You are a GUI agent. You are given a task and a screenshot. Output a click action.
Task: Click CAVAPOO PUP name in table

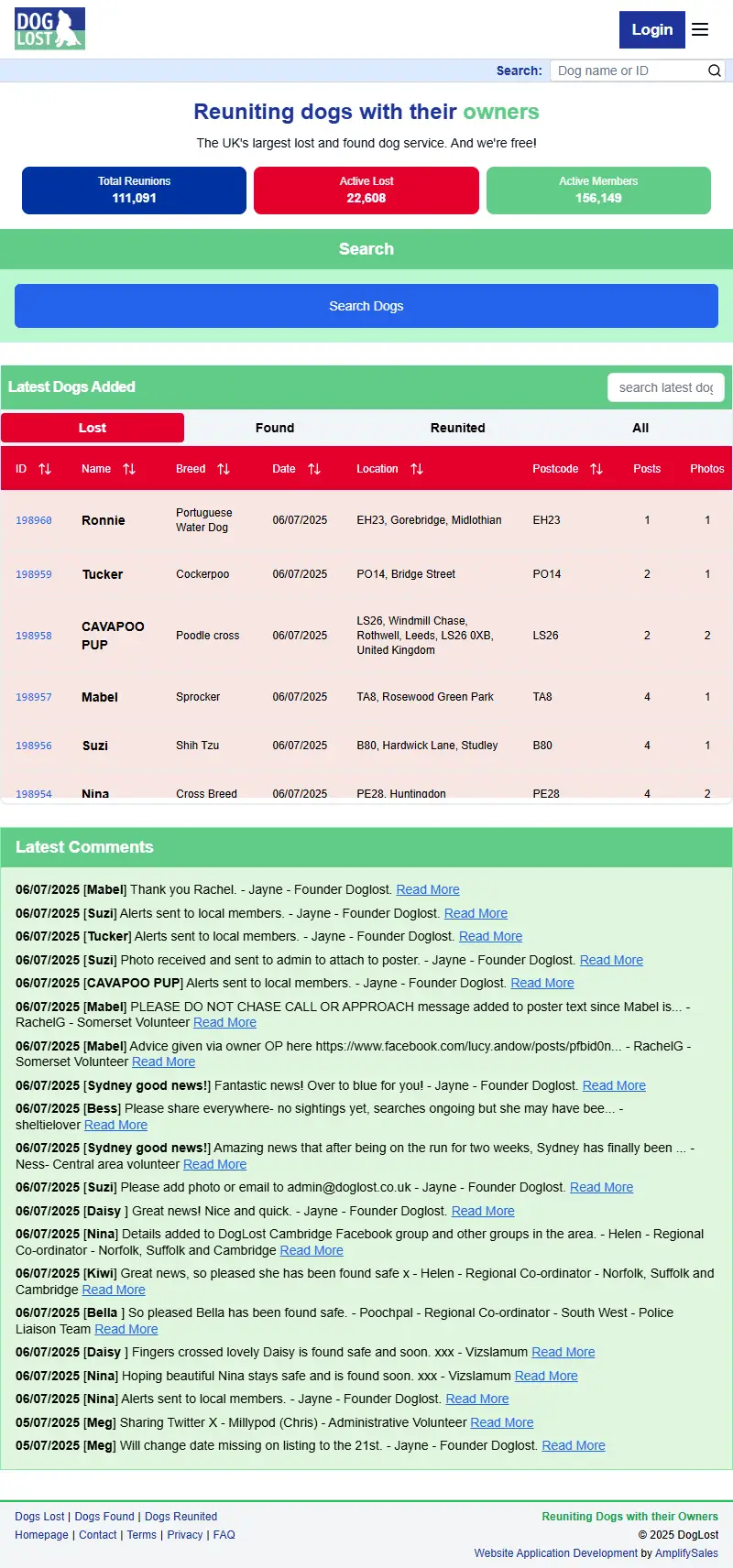click(113, 636)
